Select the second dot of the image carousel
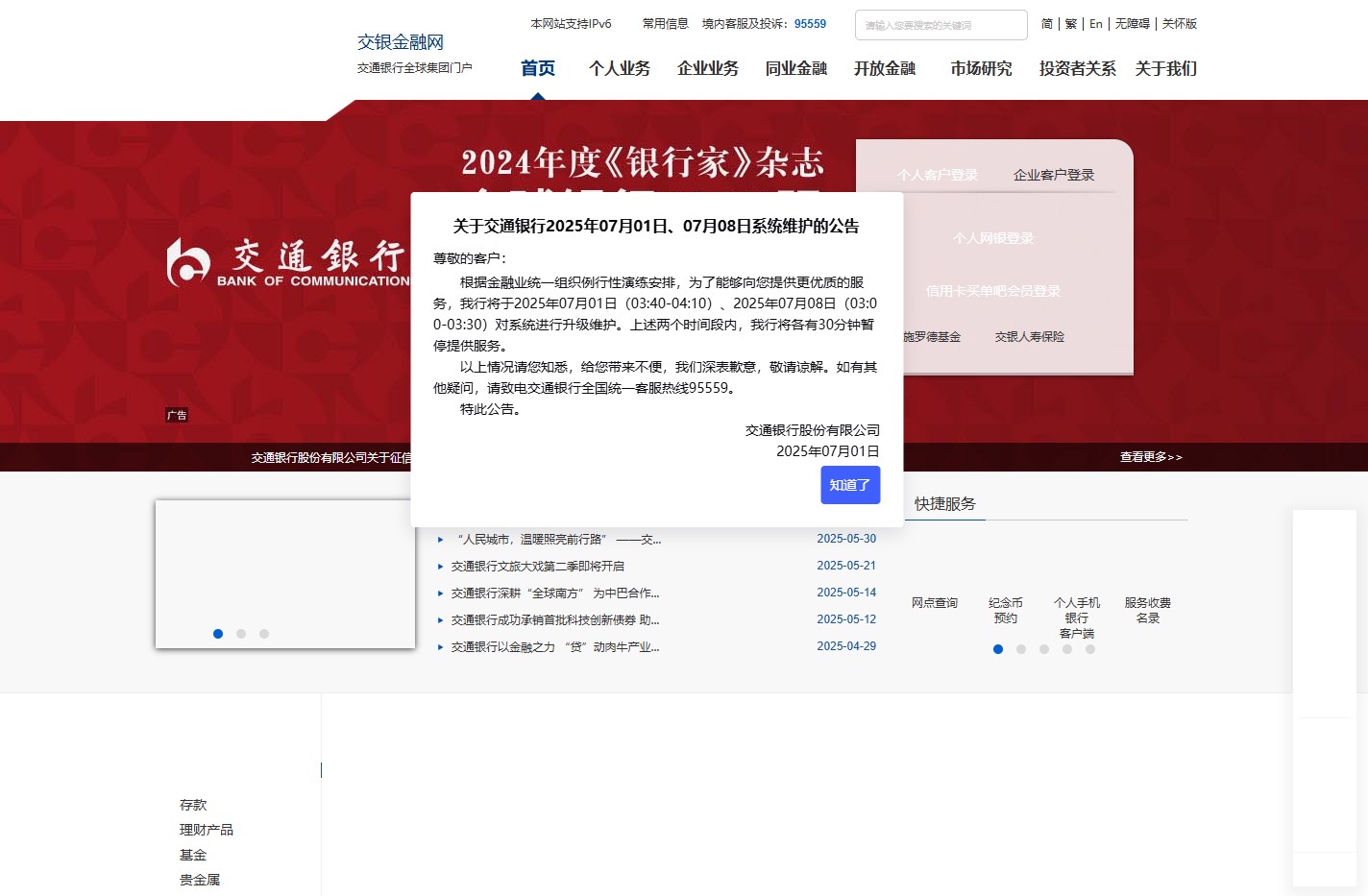 pos(241,634)
